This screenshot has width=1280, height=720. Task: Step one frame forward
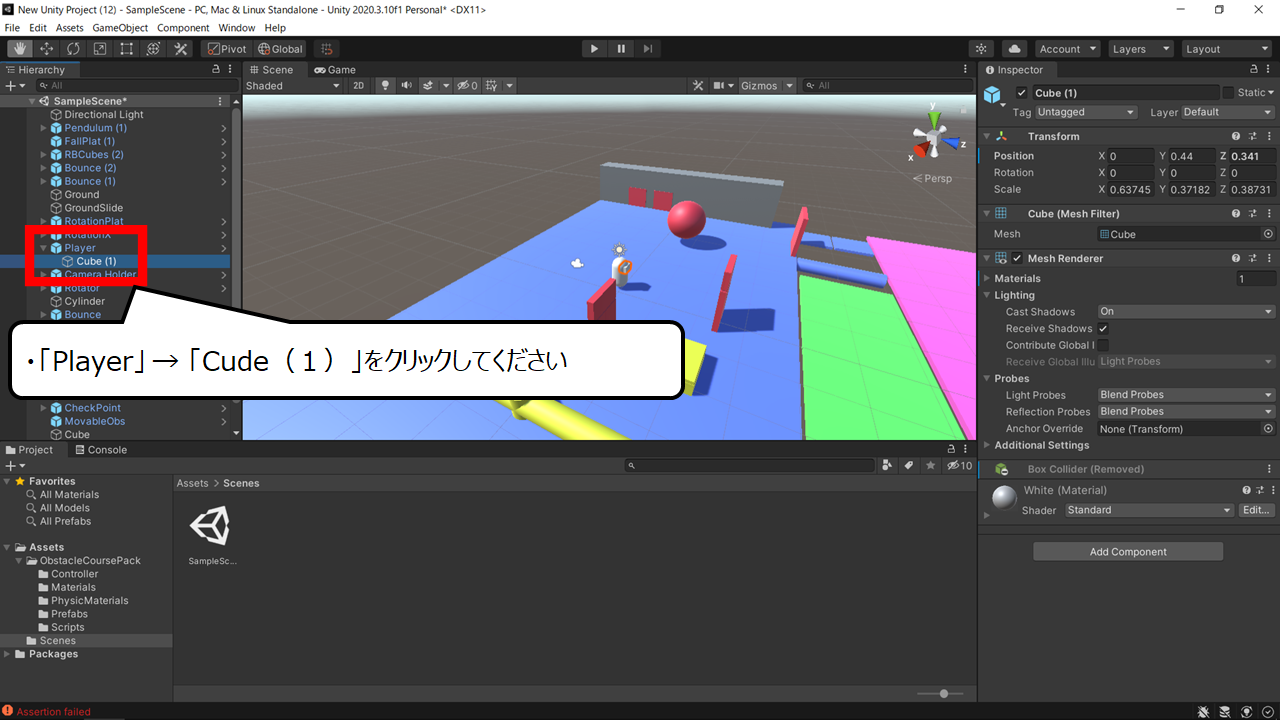point(648,49)
